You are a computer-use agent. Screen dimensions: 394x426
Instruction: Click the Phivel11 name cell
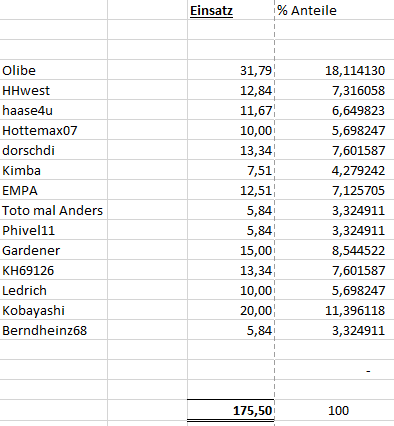pyautogui.click(x=54, y=230)
